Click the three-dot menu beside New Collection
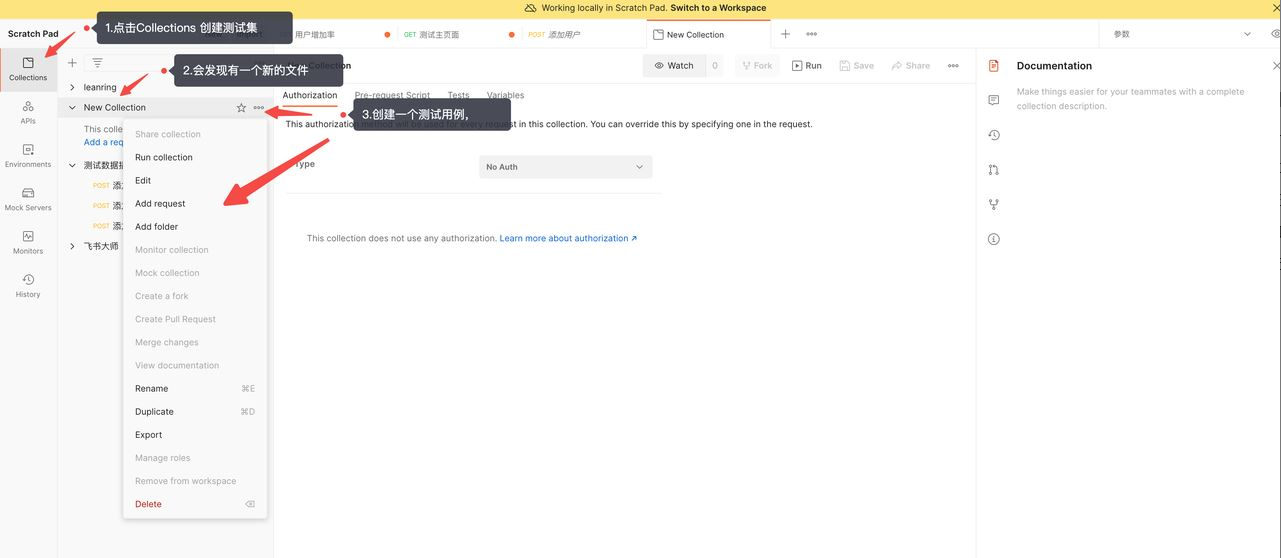The height and width of the screenshot is (558, 1281). tap(259, 108)
